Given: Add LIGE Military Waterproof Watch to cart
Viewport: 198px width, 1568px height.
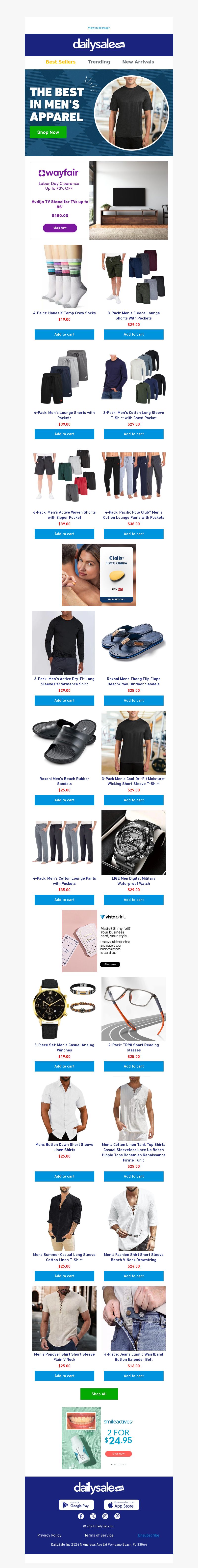Looking at the screenshot, I should [134, 900].
